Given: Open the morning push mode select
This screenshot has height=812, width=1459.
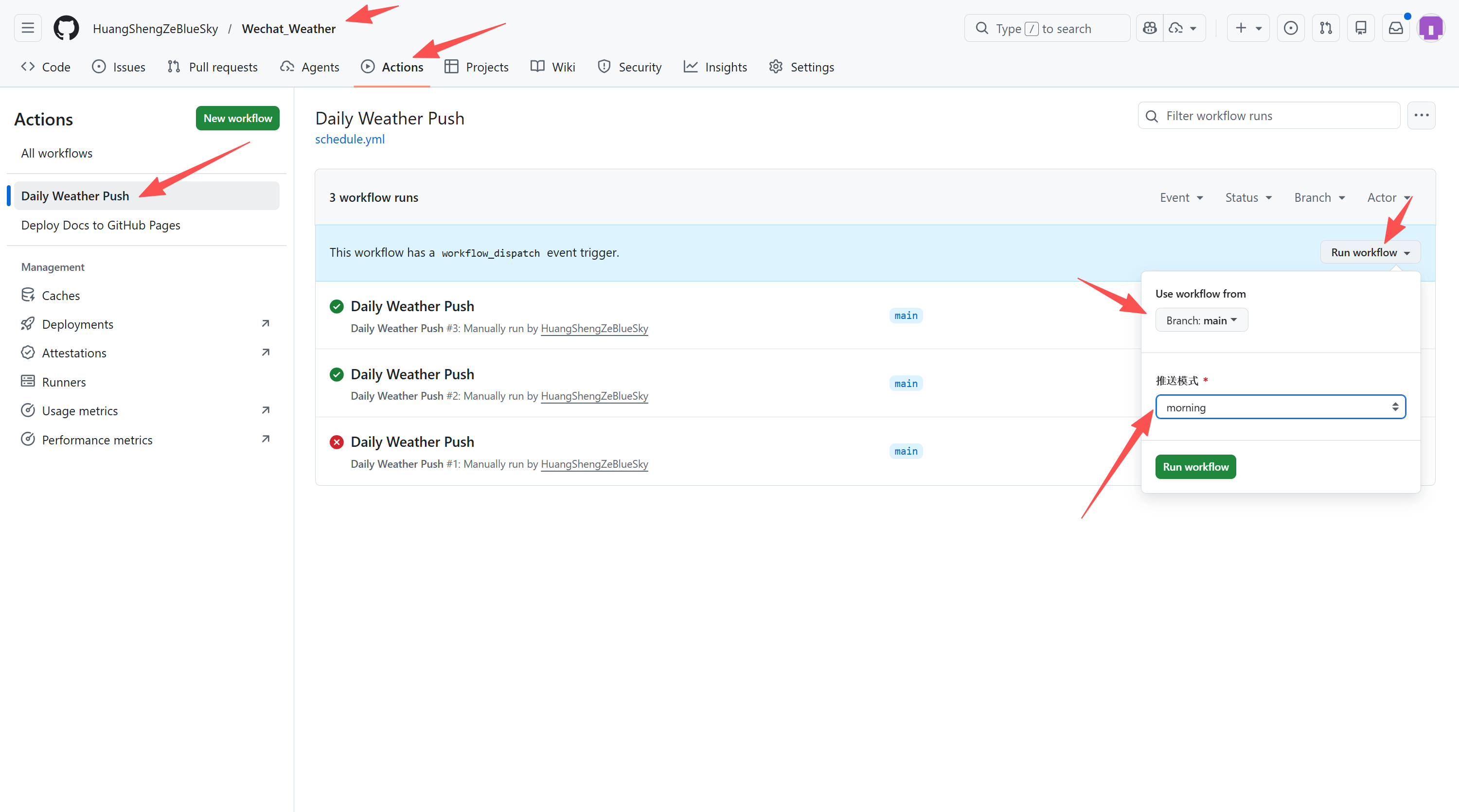Looking at the screenshot, I should (x=1280, y=407).
